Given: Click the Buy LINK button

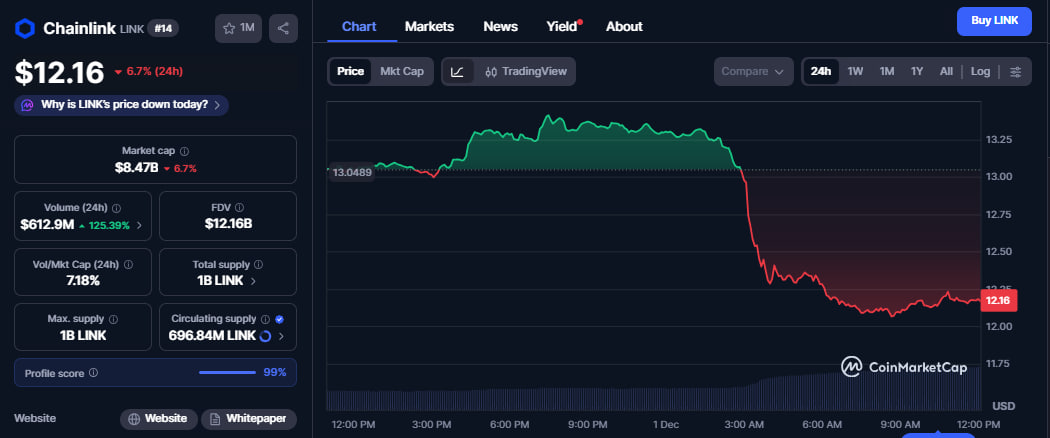Looking at the screenshot, I should [x=994, y=21].
